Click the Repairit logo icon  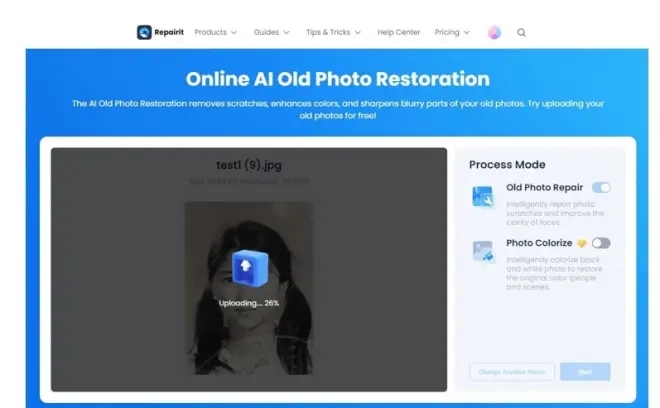pos(144,32)
